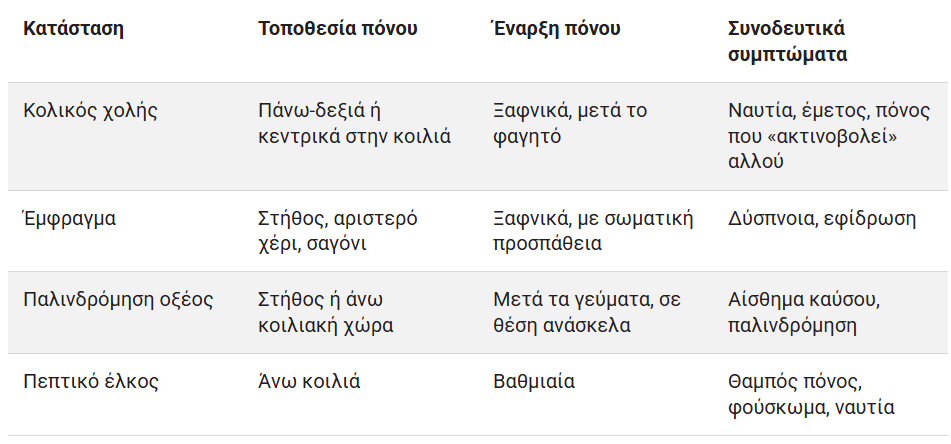
Task: Click the Τοποθεσία πόνου column header
Action: click(337, 28)
